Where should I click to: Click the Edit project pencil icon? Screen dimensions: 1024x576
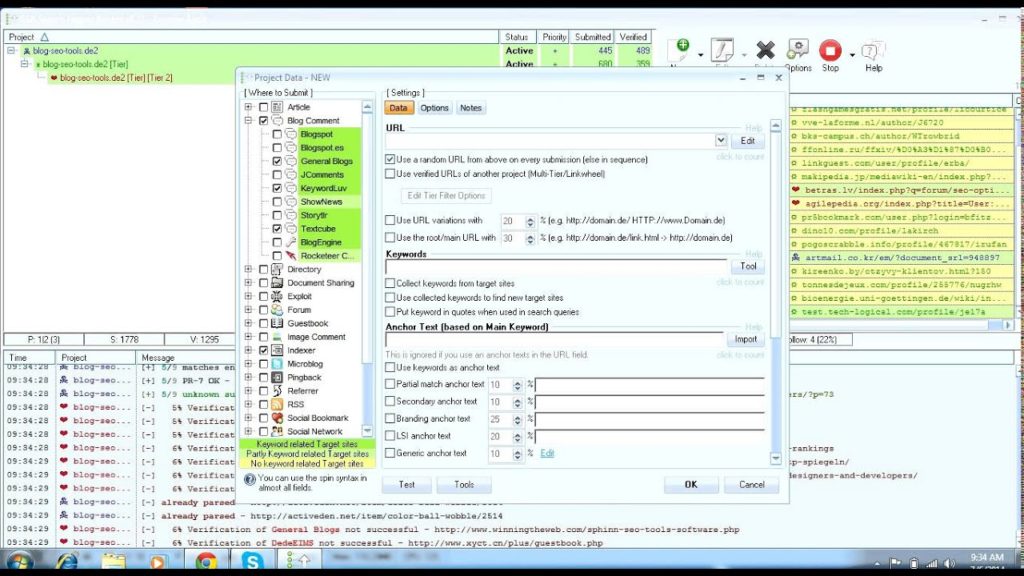pos(722,50)
